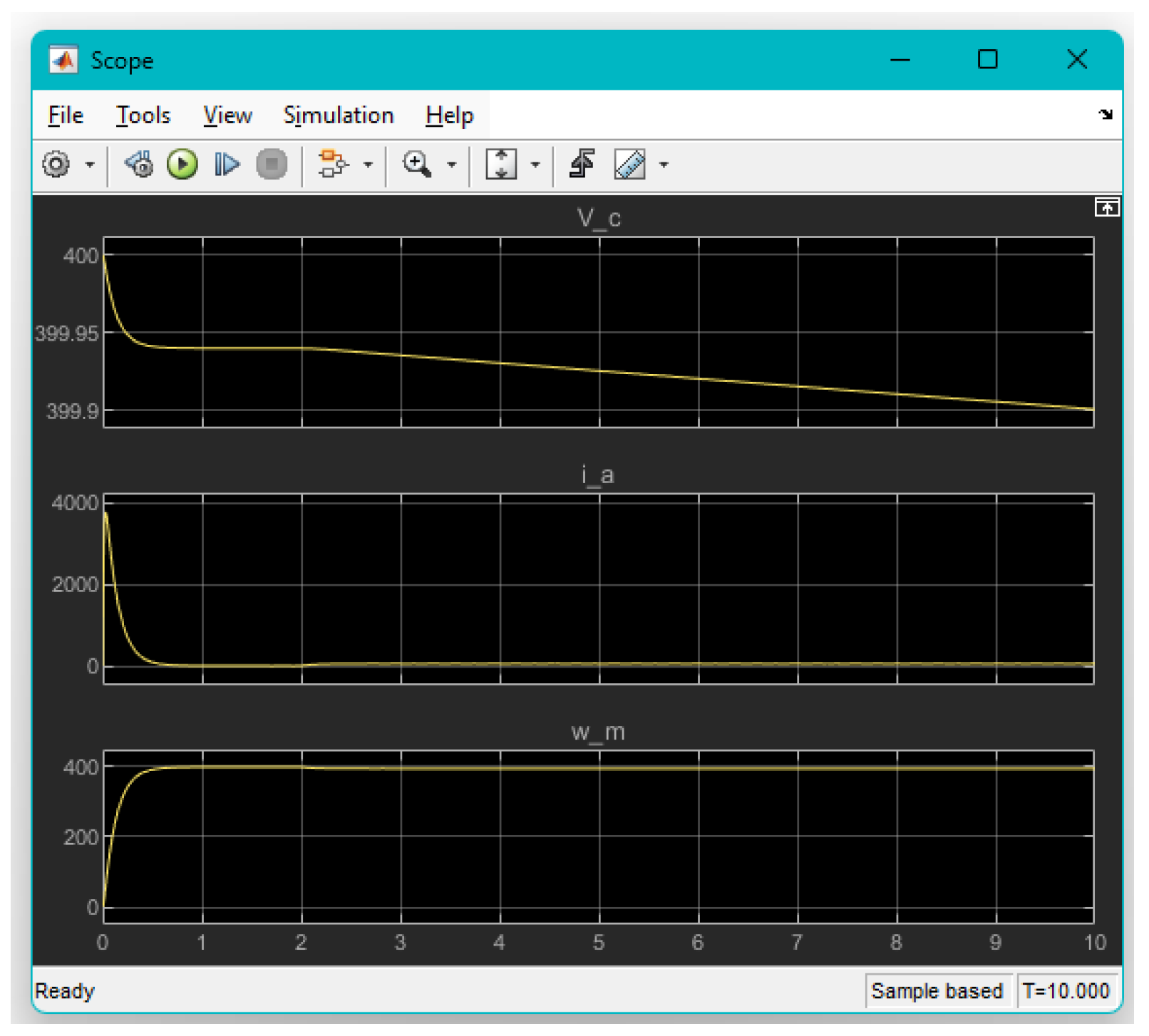
Task: Expand the zoom tool dropdown arrow
Action: tap(452, 165)
